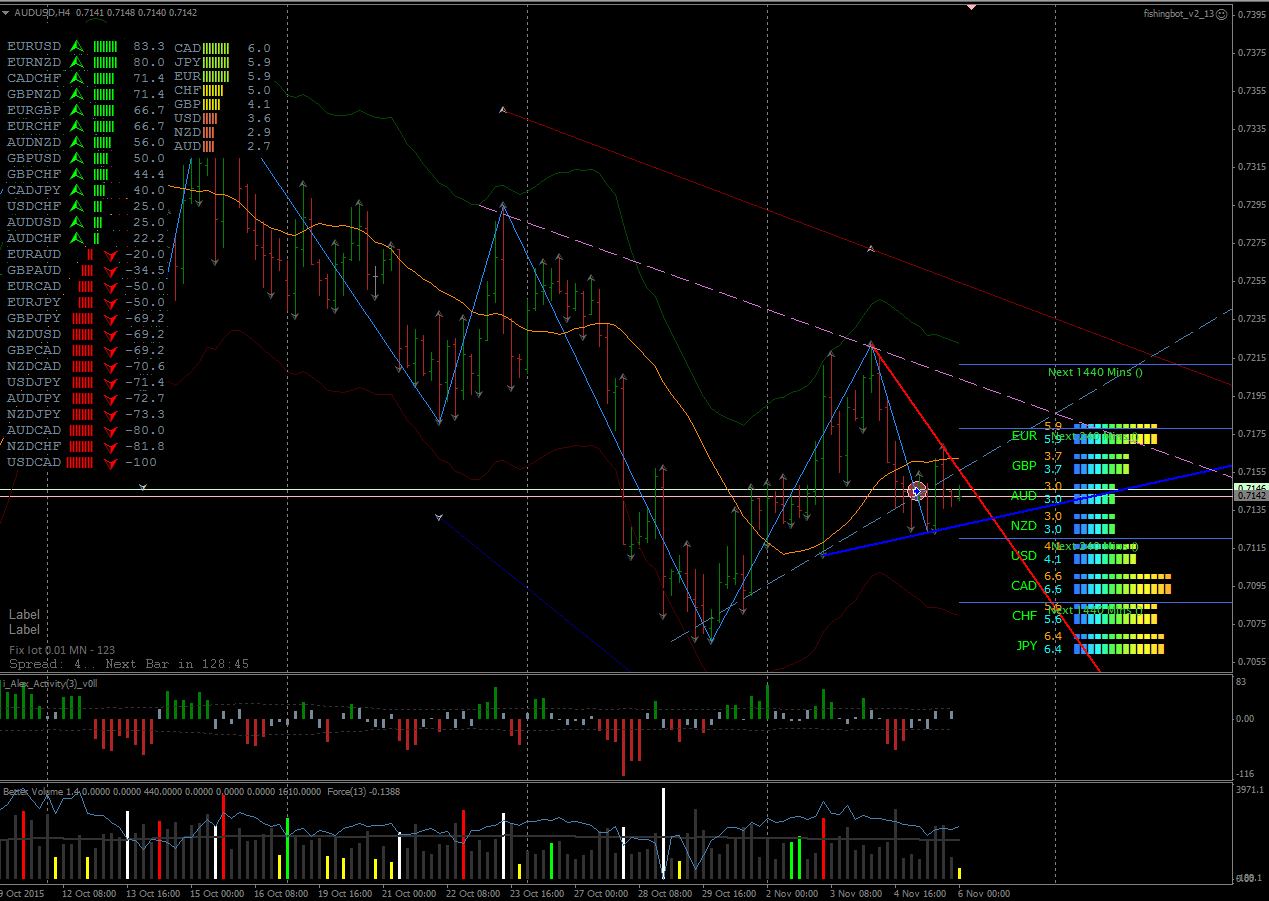1269x901 pixels.
Task: Click the GBPNZD pair label
Action: point(34,94)
